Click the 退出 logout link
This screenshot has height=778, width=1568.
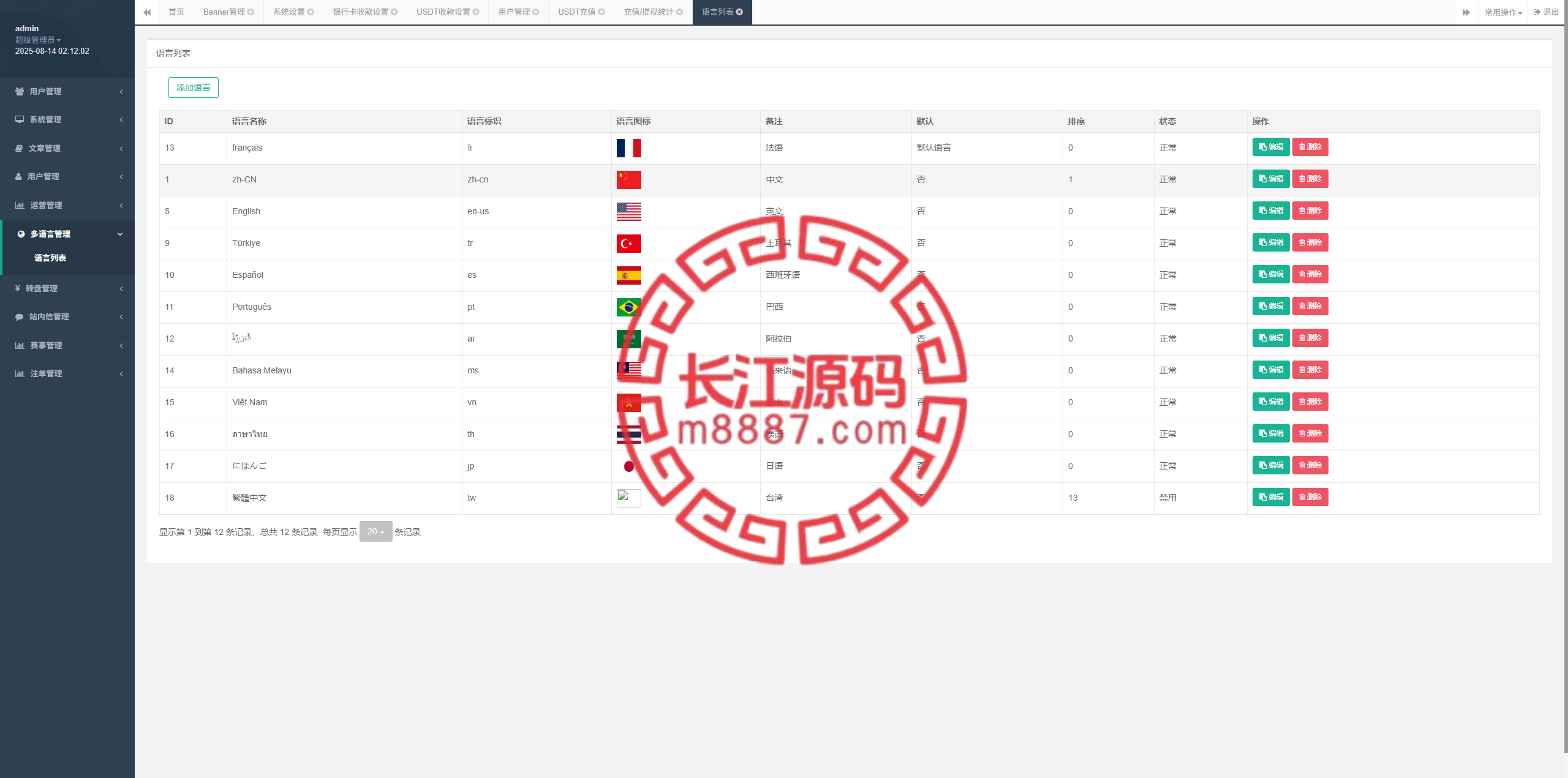[x=1546, y=12]
